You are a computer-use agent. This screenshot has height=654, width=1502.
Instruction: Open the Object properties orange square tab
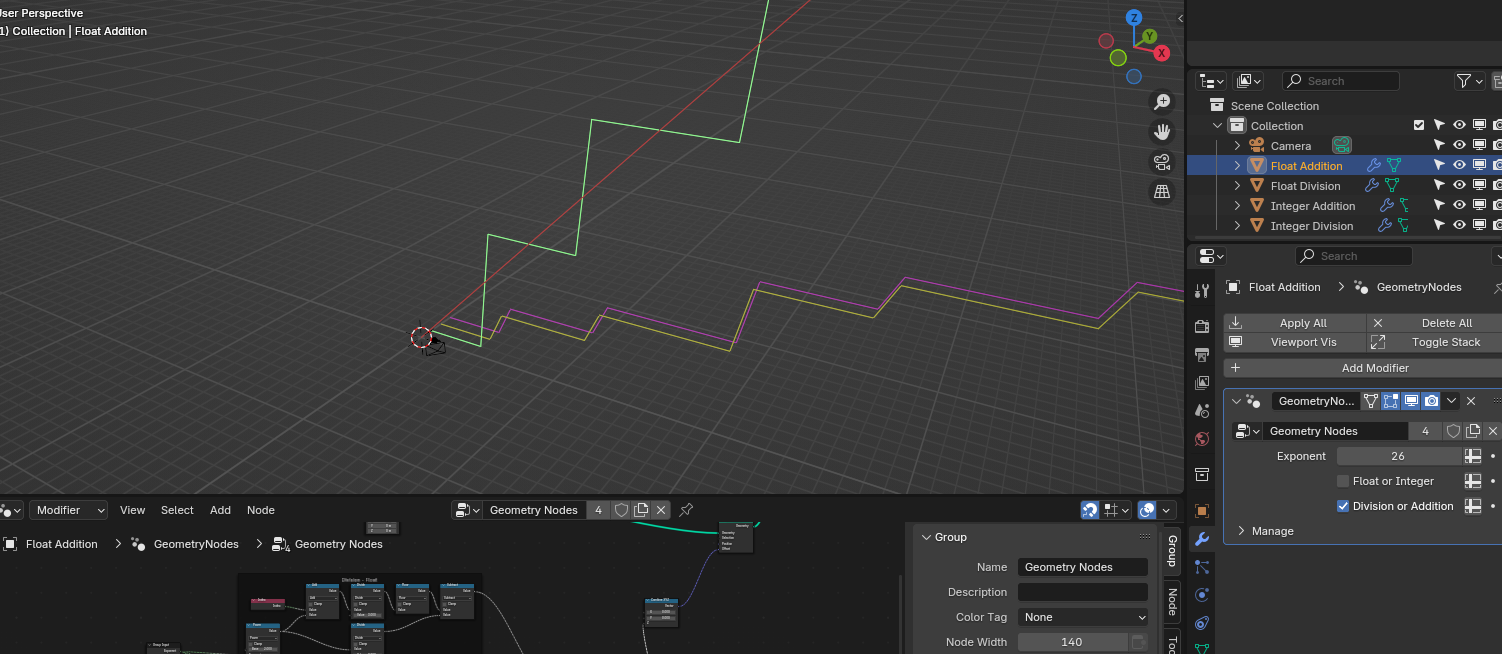(x=1202, y=511)
